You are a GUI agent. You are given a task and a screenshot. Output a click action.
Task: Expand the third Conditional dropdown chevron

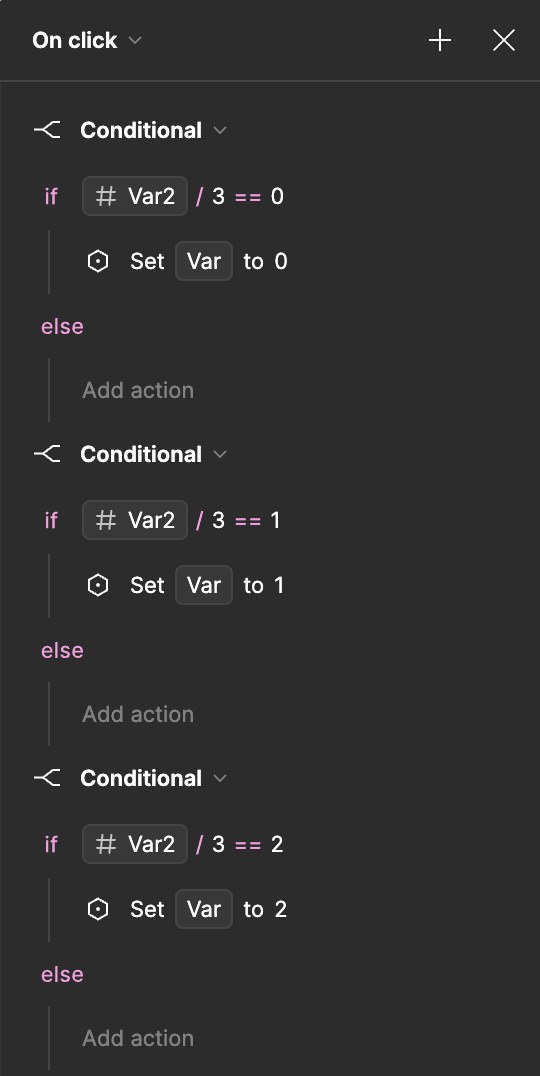tap(220, 777)
